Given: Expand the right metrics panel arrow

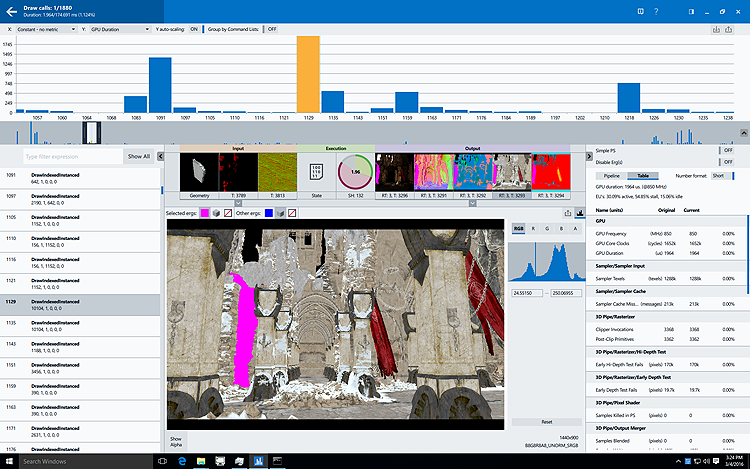Looking at the screenshot, I should click(x=589, y=156).
